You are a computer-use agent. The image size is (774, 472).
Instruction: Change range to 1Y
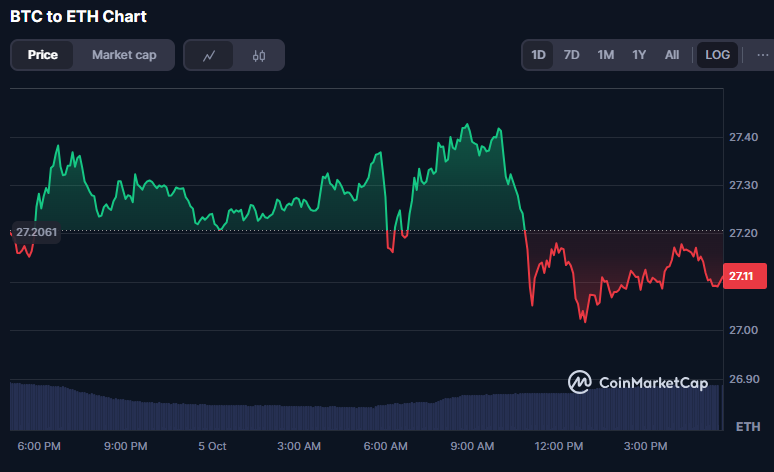click(x=639, y=55)
